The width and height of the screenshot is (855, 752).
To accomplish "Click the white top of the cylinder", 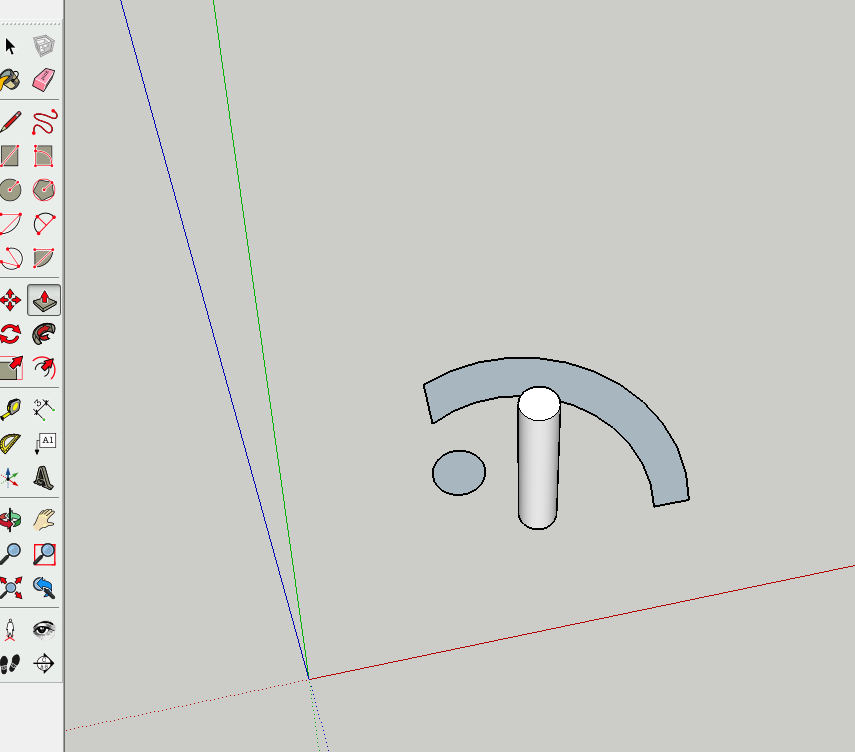I will [x=539, y=404].
